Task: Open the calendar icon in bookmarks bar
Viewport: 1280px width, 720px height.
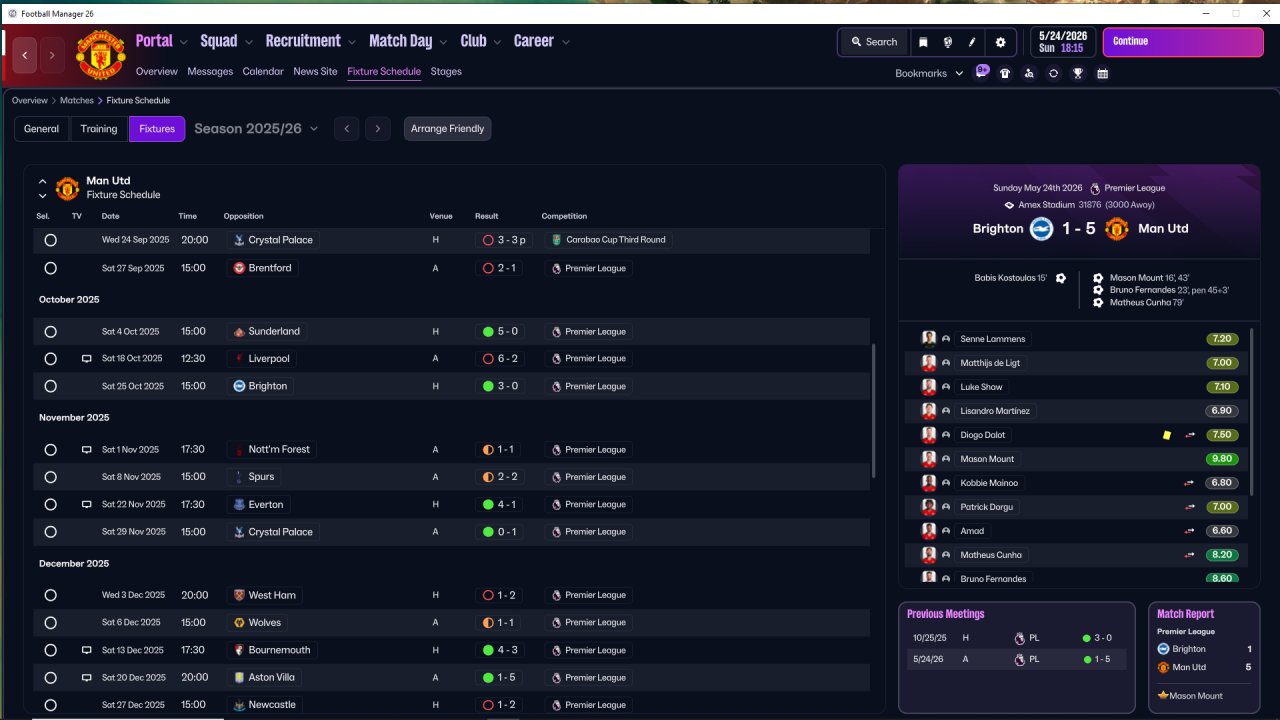Action: click(1102, 73)
